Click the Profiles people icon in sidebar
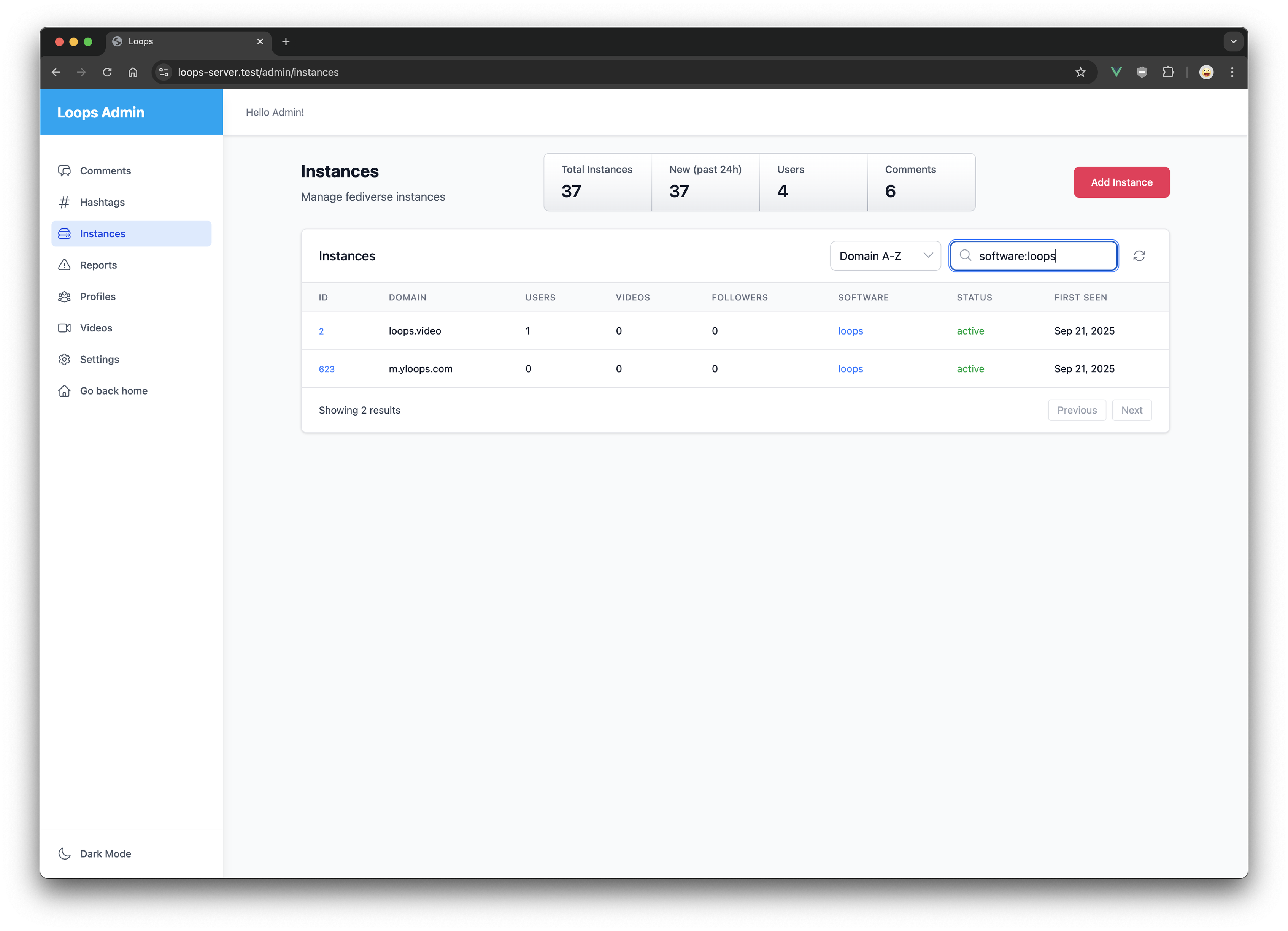 click(64, 296)
